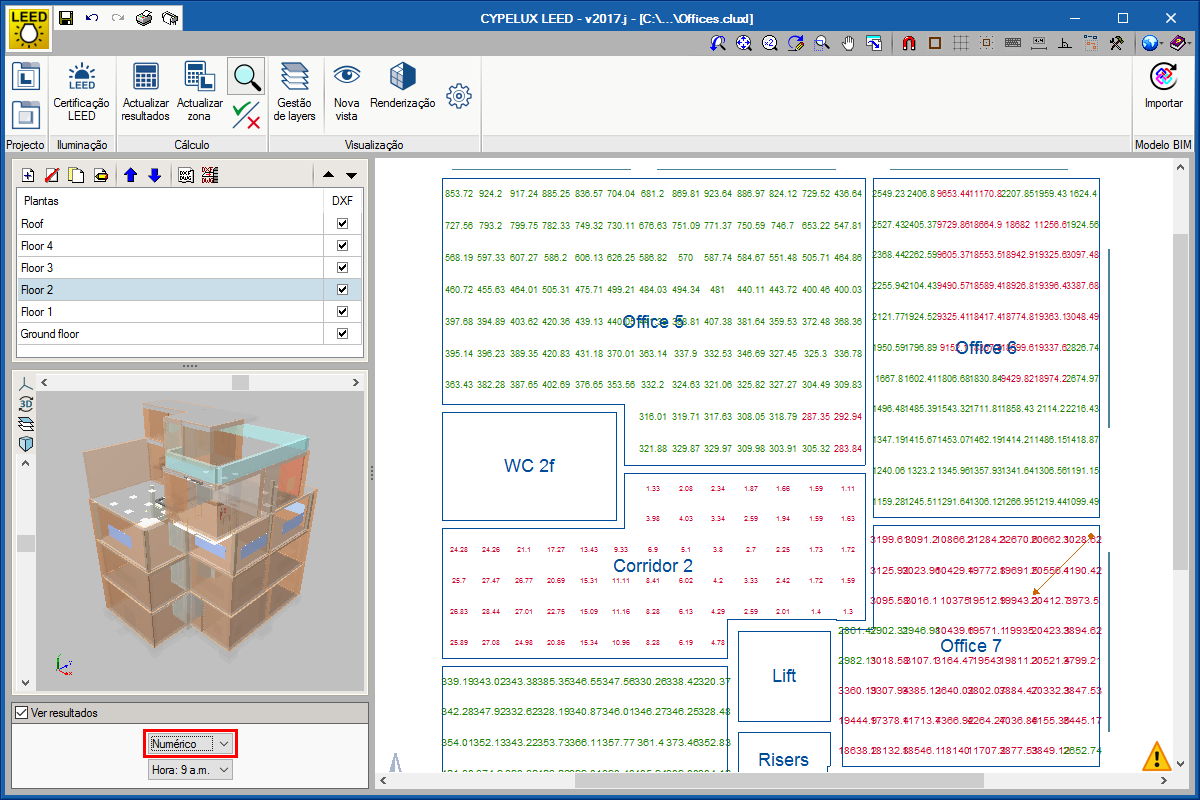Toggle DXF checkbox for Floor 3
This screenshot has width=1200, height=800.
[342, 268]
